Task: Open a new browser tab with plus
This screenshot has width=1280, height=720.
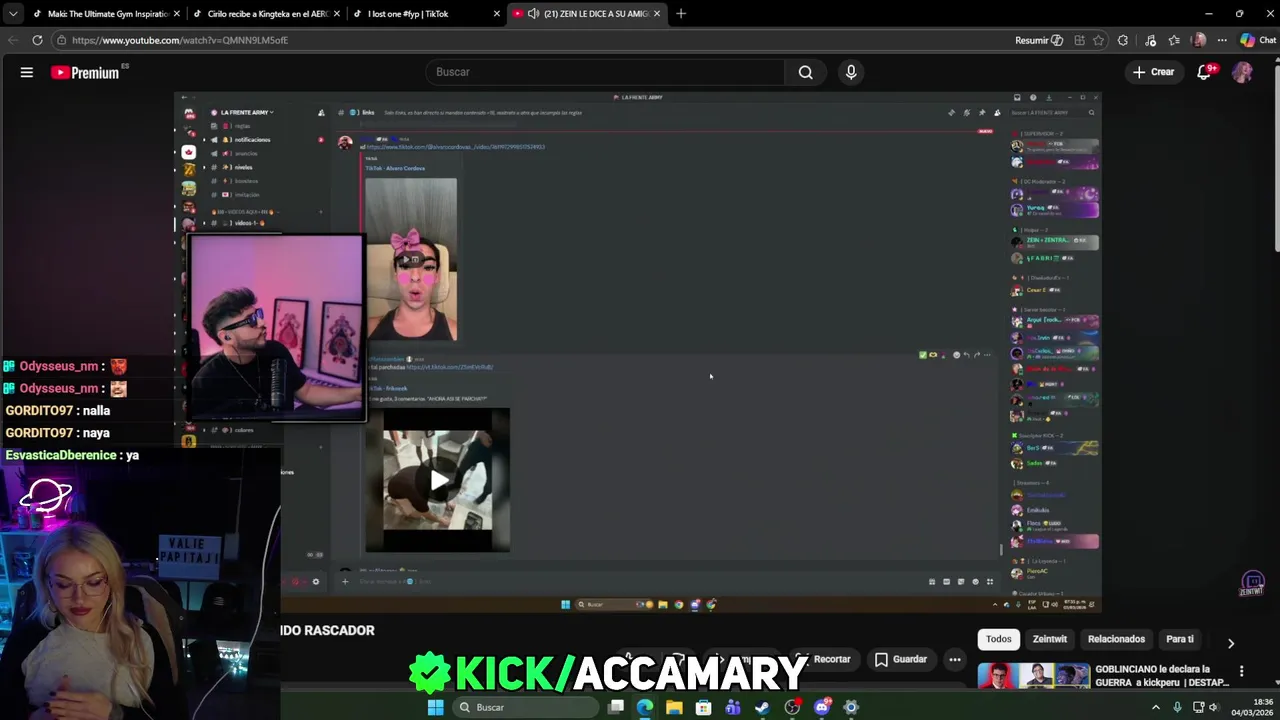Action: pos(681,14)
